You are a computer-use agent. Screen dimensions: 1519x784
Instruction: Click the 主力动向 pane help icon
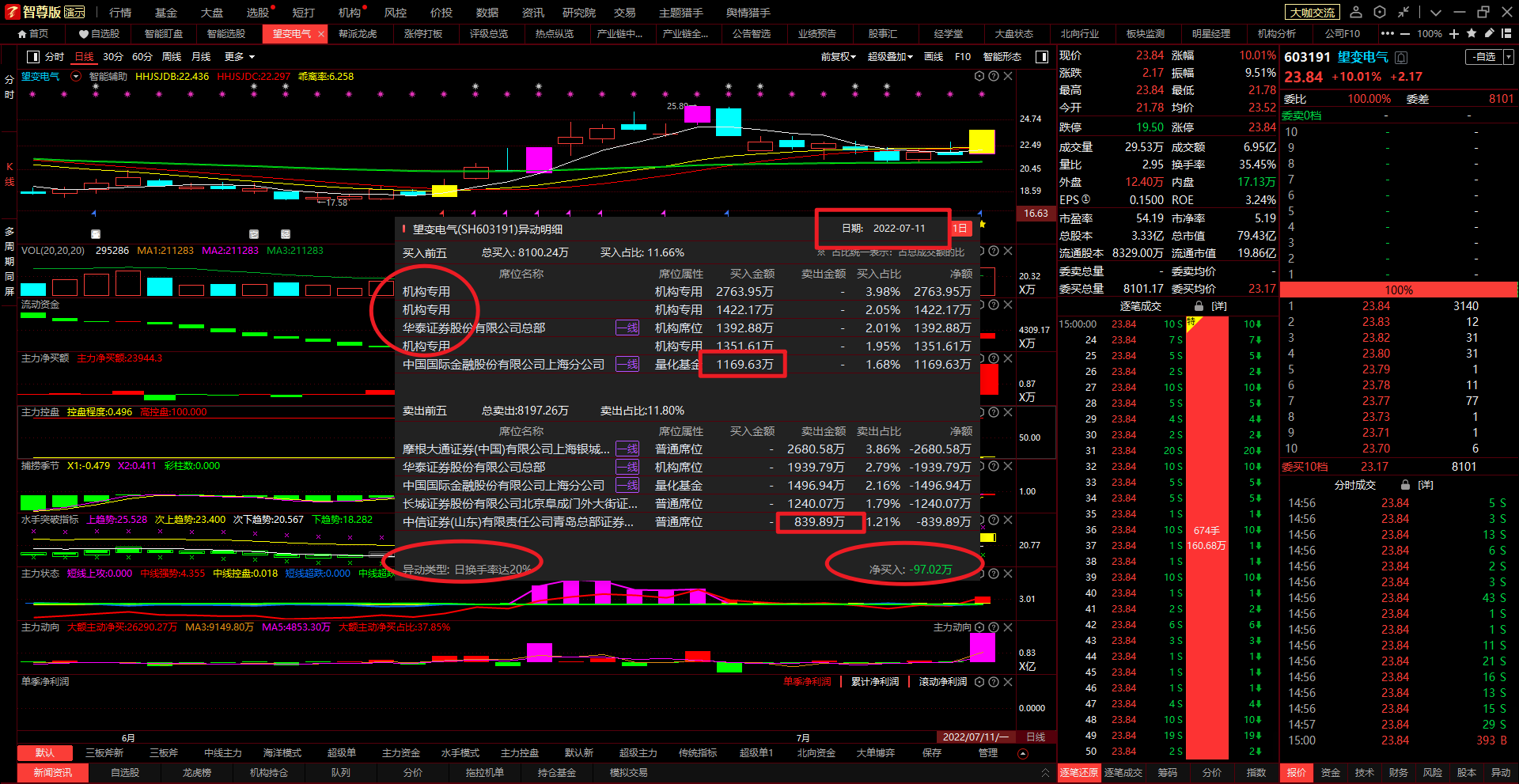[x=994, y=627]
